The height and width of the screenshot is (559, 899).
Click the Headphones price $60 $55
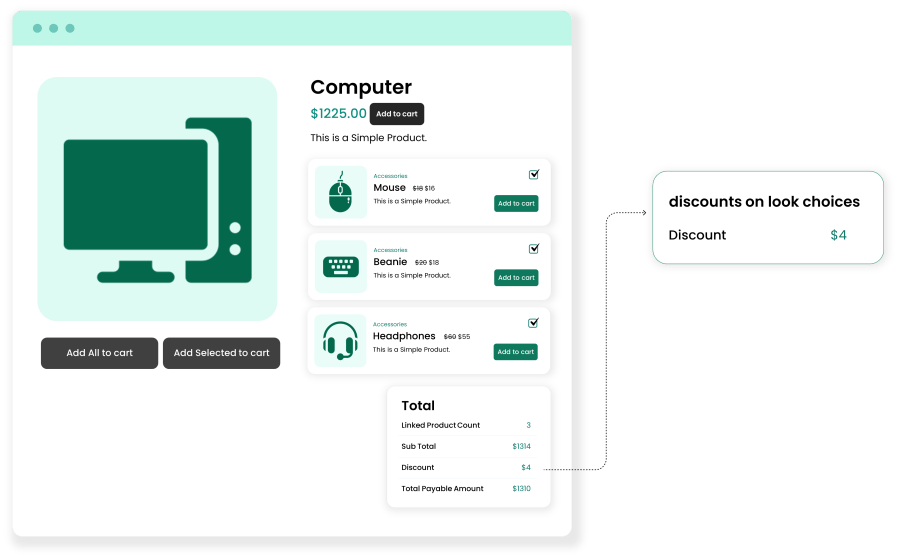click(457, 337)
